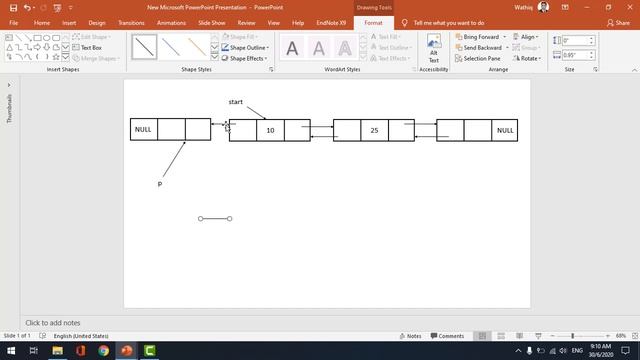Open the File menu
This screenshot has height=360, width=640.
13,23
